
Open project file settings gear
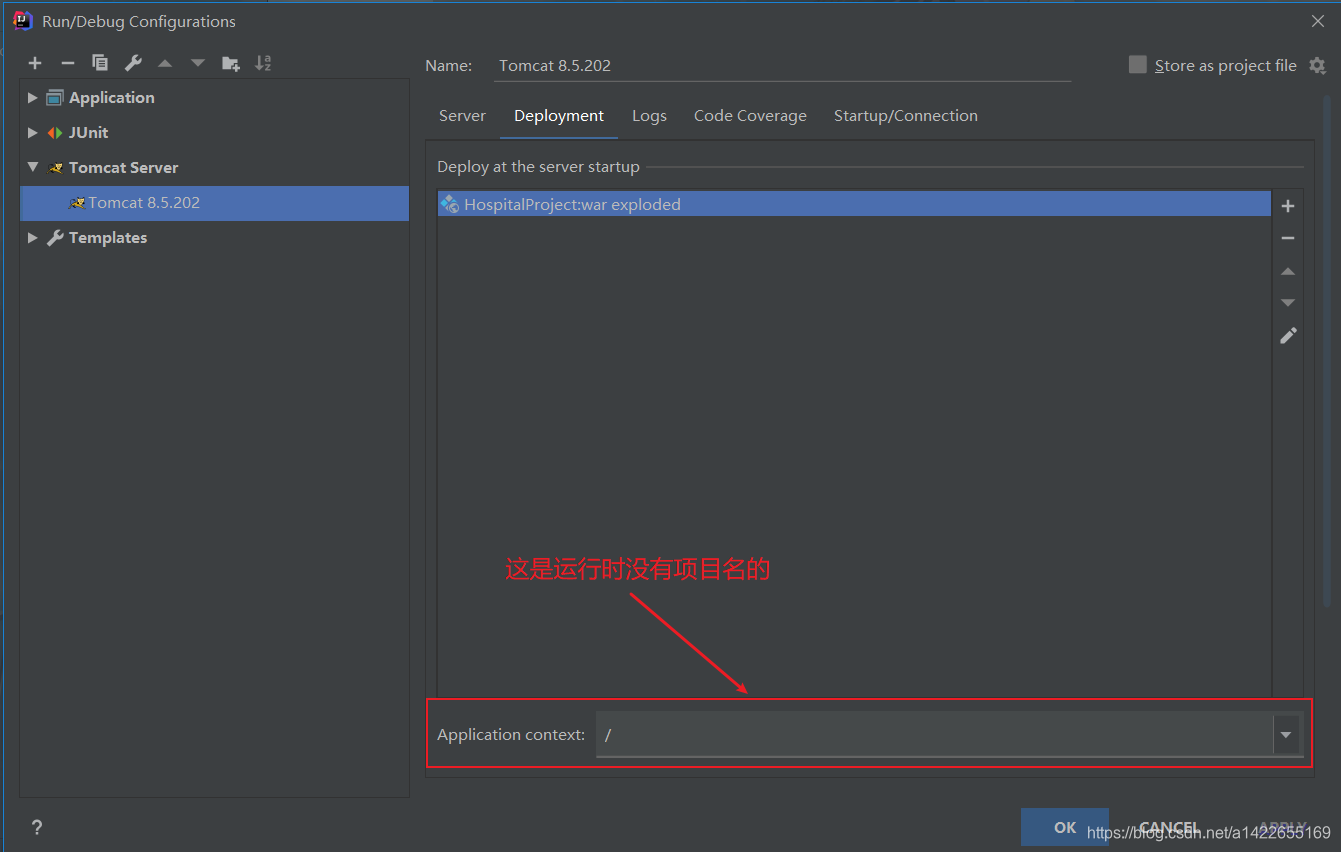pyautogui.click(x=1317, y=66)
